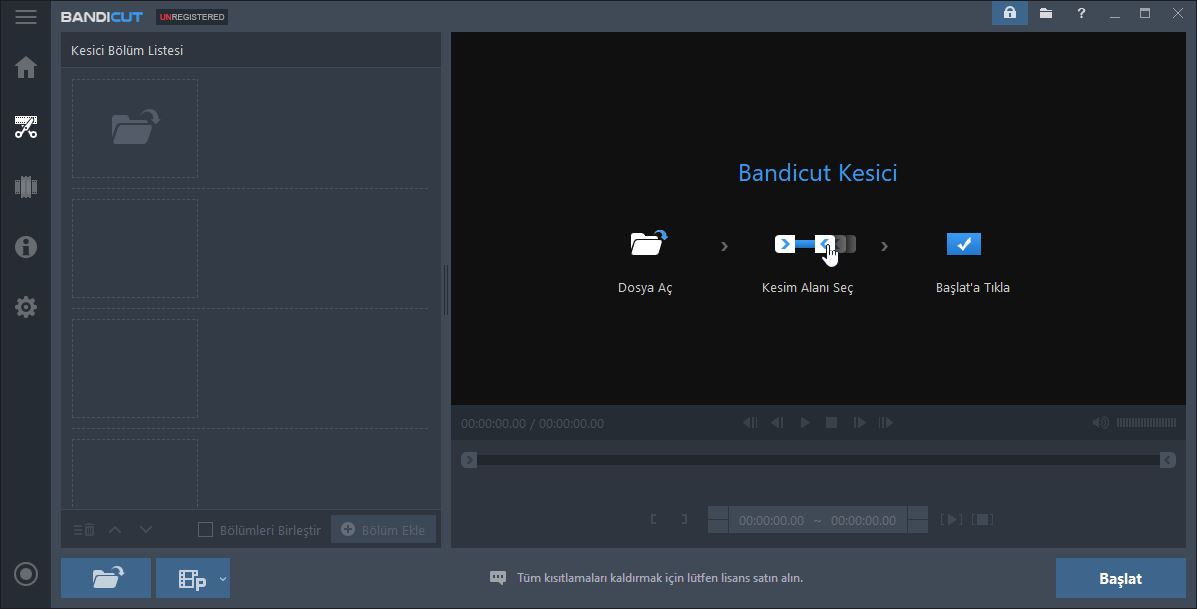Click the timeline seek bar
Image resolution: width=1197 pixels, height=609 pixels.
[x=818, y=459]
